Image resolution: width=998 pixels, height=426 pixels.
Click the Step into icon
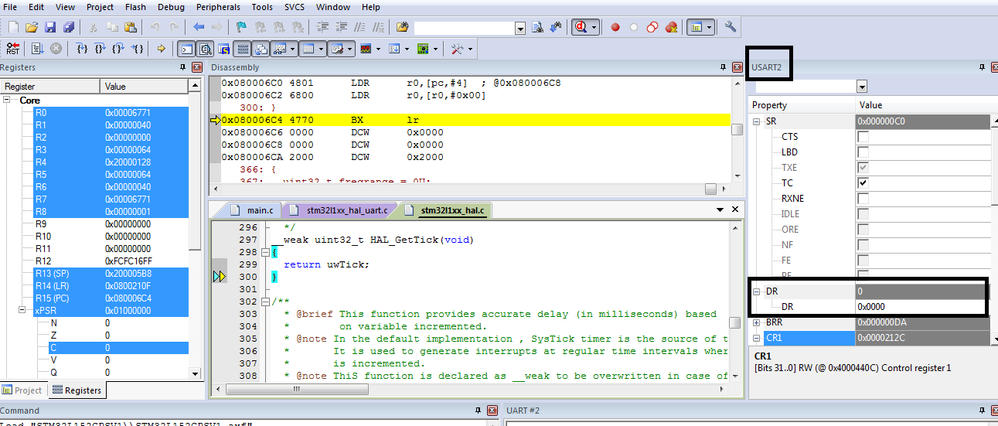(x=81, y=48)
